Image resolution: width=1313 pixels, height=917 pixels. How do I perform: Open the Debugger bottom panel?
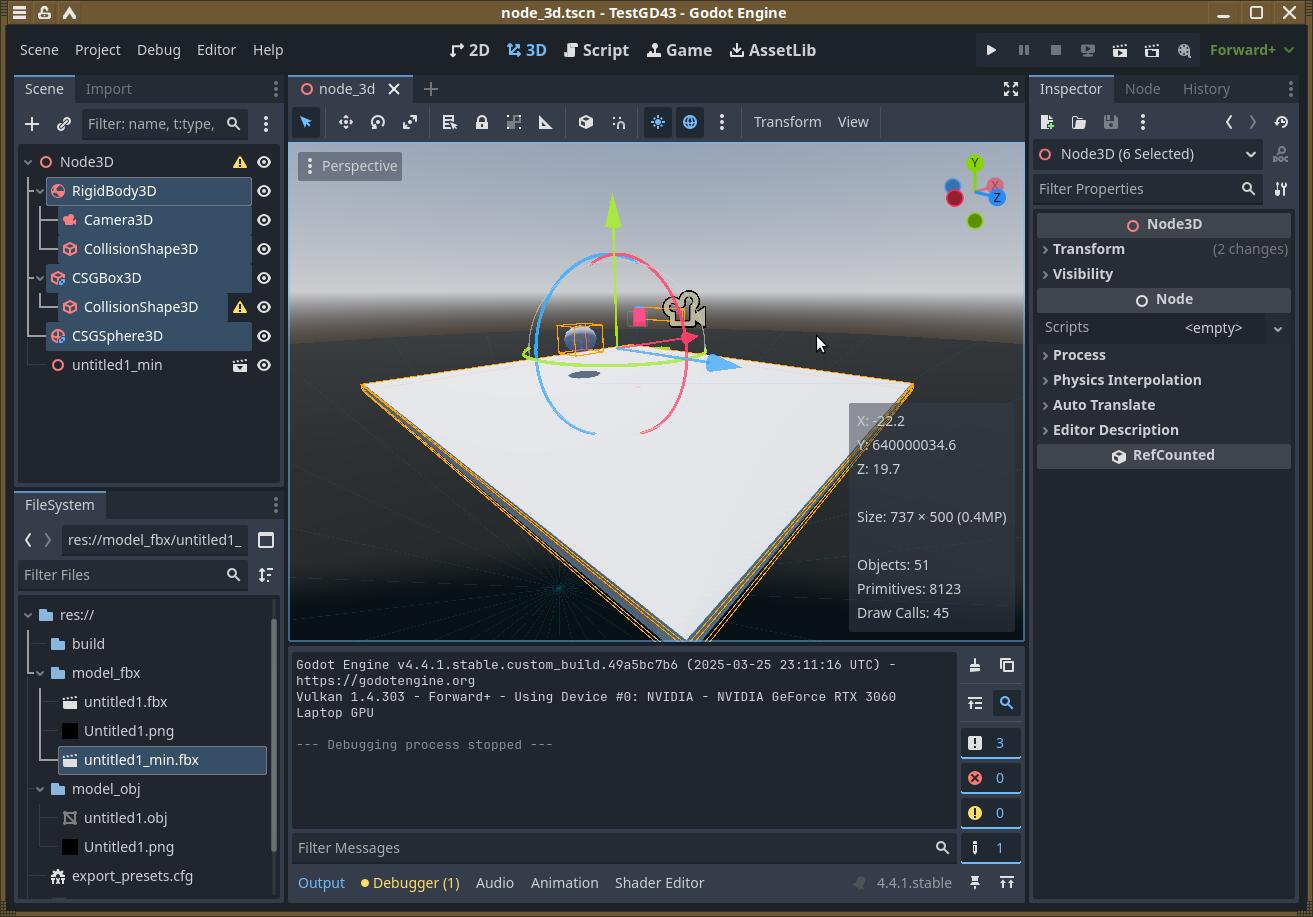pyautogui.click(x=410, y=883)
